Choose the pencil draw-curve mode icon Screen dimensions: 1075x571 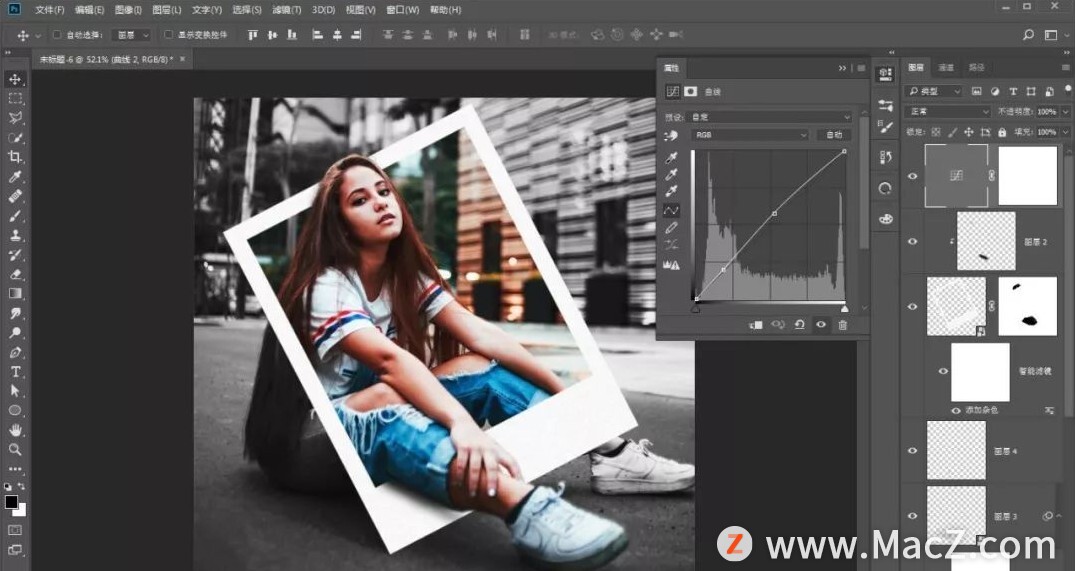pyautogui.click(x=671, y=228)
